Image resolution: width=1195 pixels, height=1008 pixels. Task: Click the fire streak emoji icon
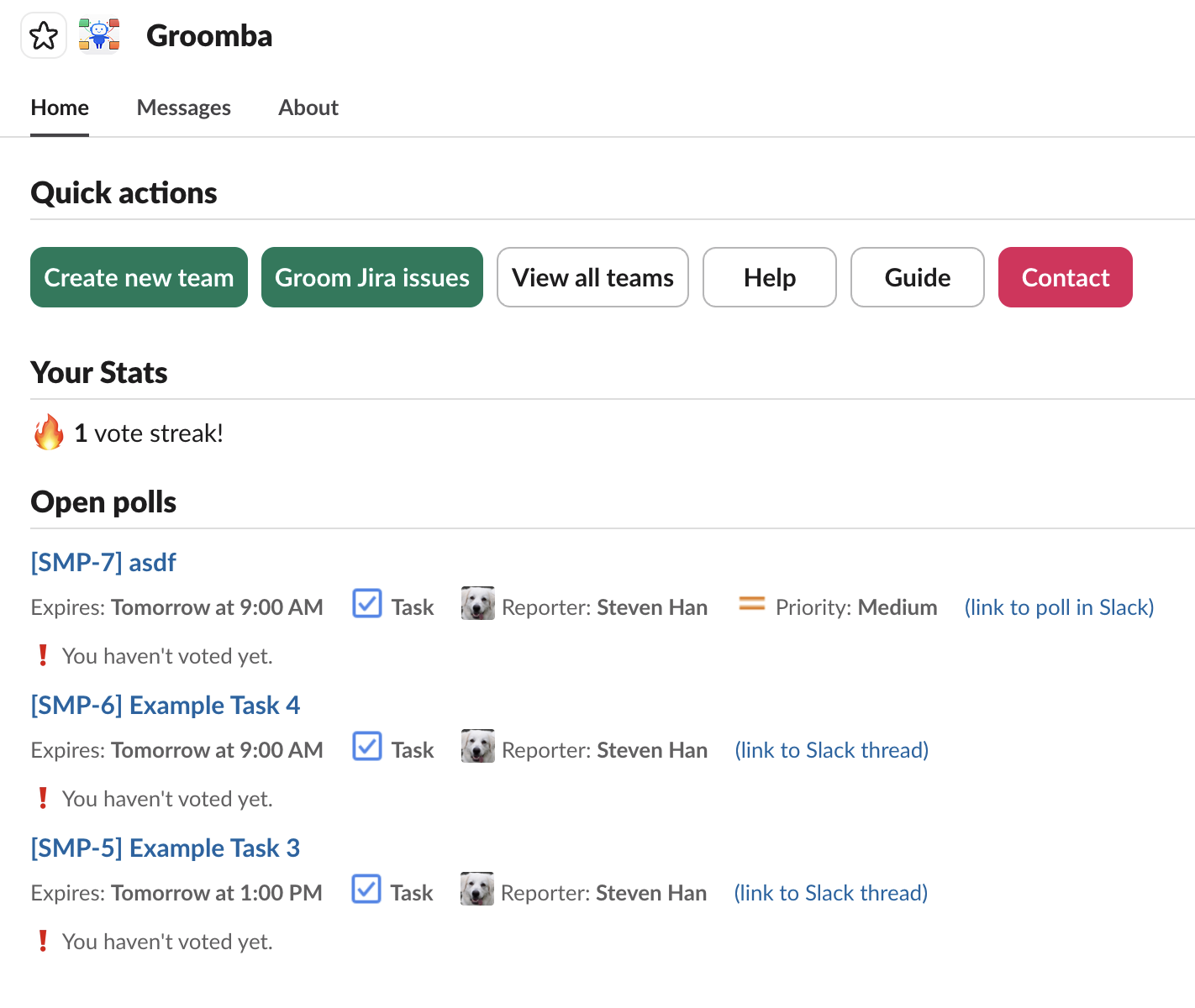[x=49, y=433]
